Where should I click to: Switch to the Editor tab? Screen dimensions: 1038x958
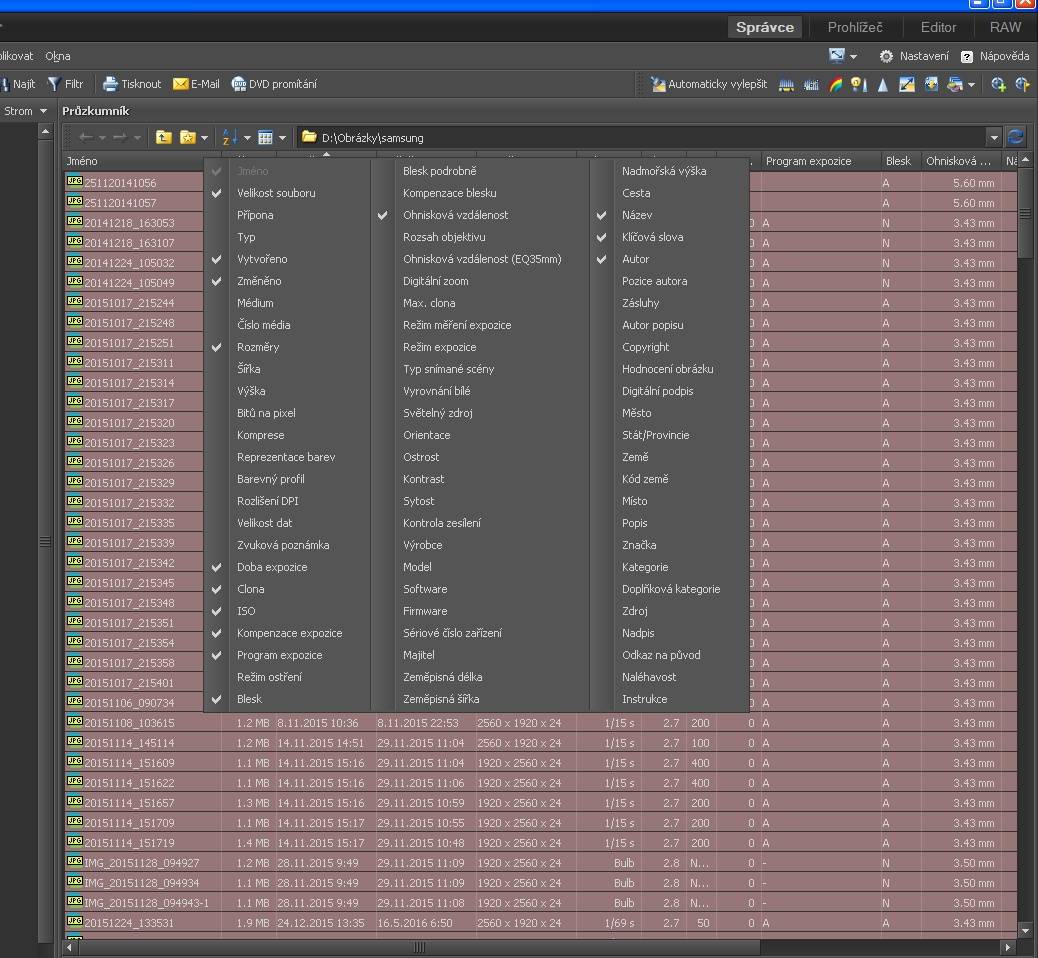click(x=938, y=27)
